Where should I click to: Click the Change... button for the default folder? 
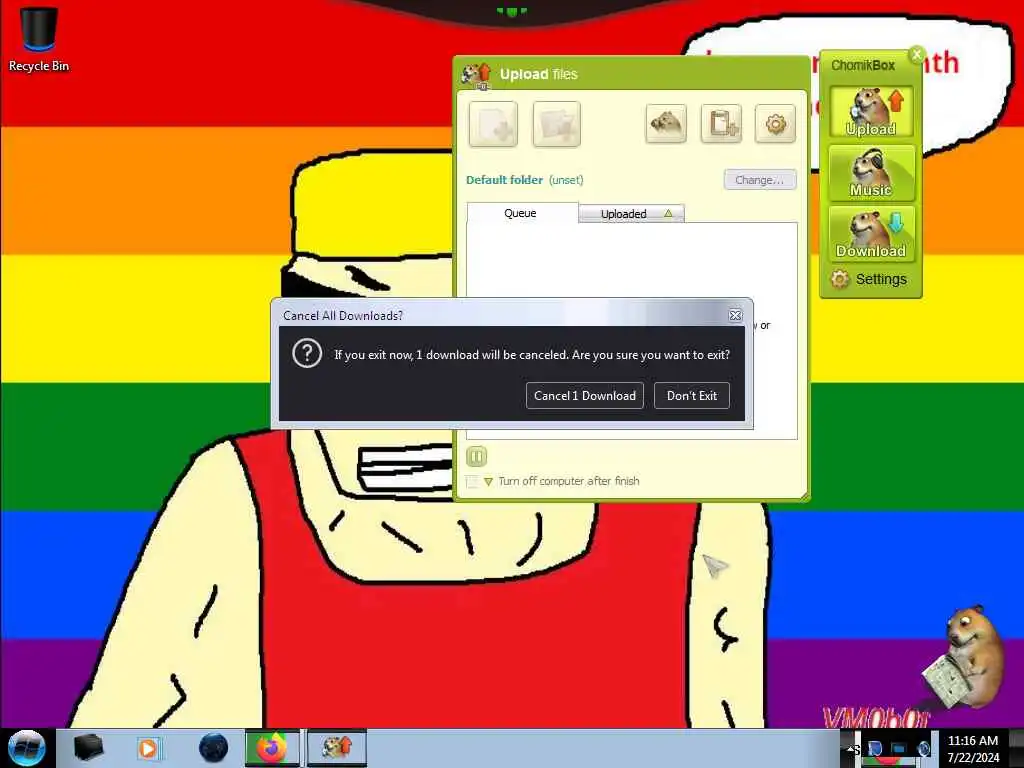coord(760,180)
